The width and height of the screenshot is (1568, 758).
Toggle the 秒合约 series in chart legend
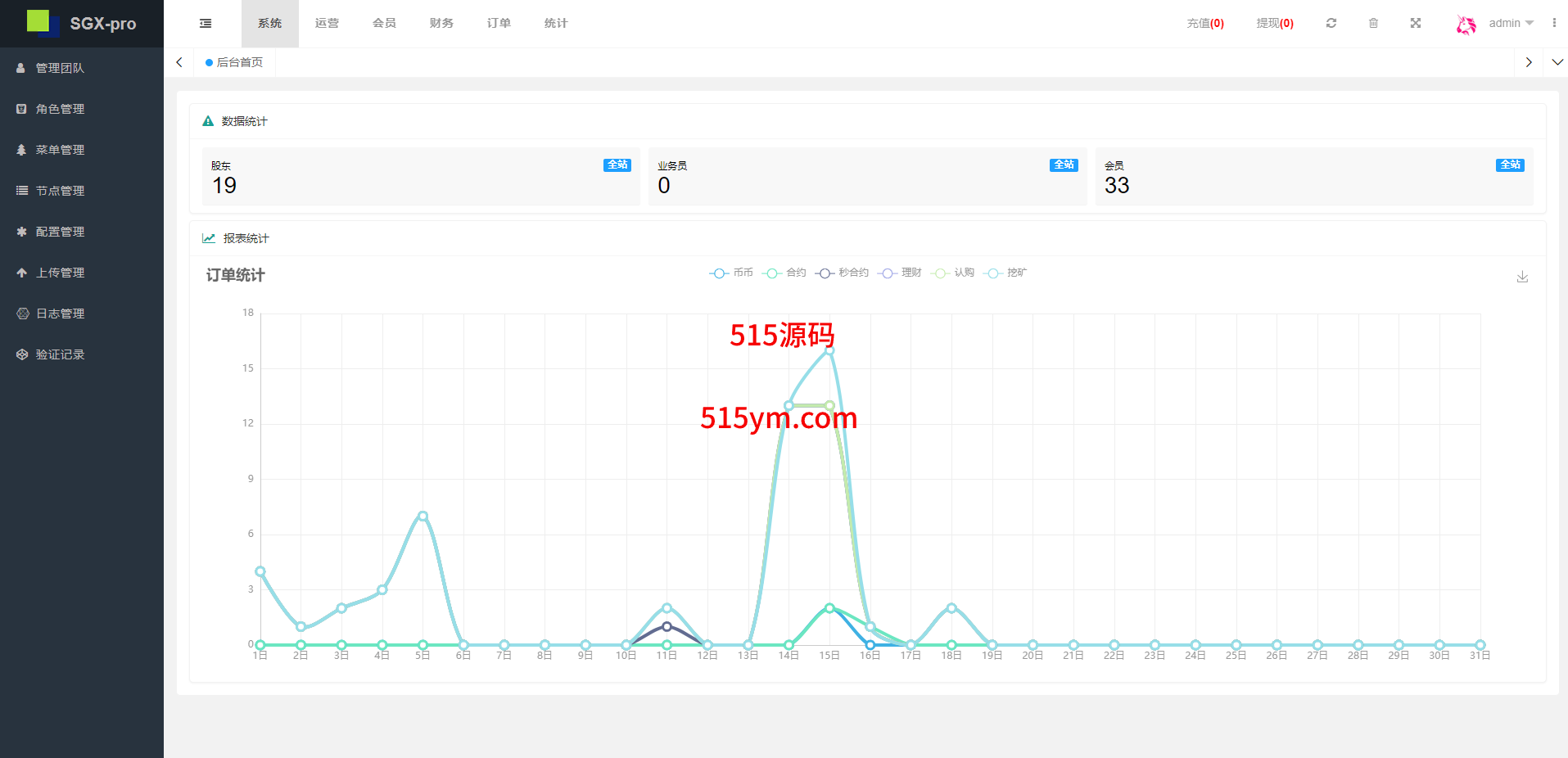pos(842,273)
